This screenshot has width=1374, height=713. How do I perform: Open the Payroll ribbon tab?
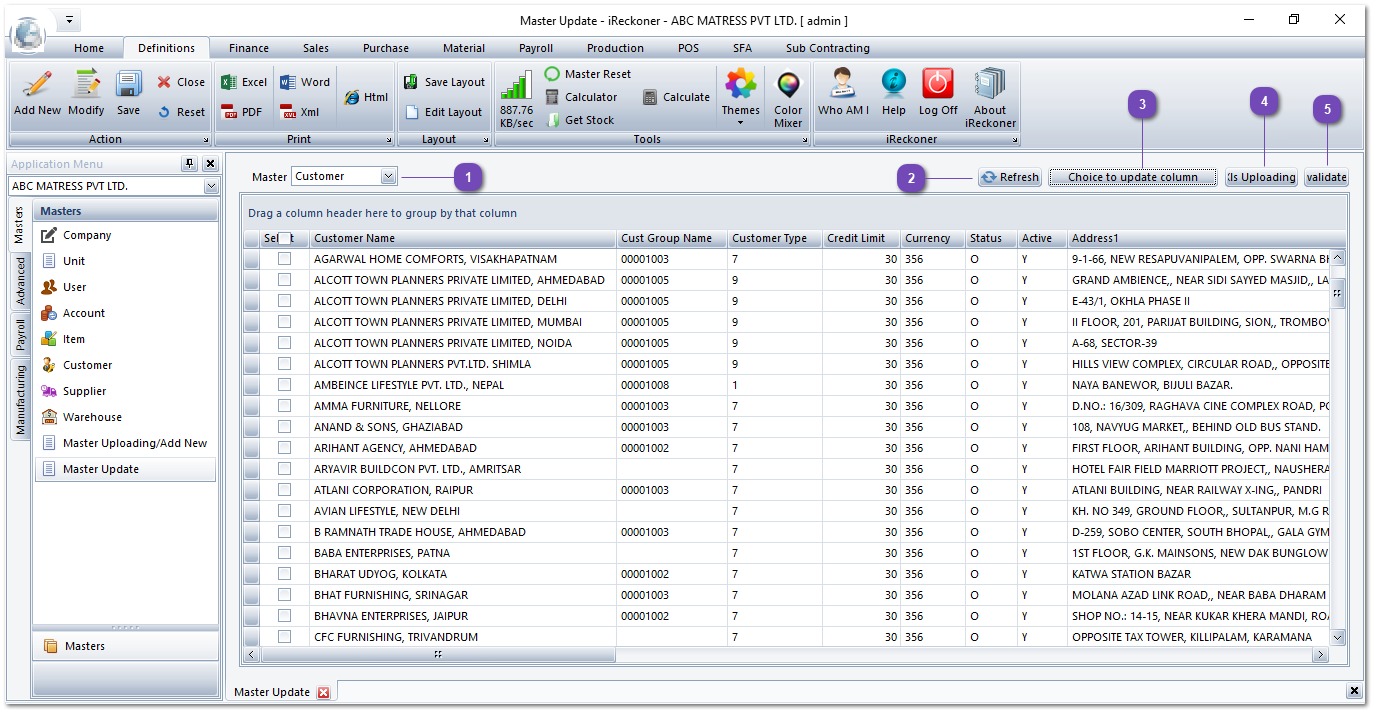[x=536, y=48]
